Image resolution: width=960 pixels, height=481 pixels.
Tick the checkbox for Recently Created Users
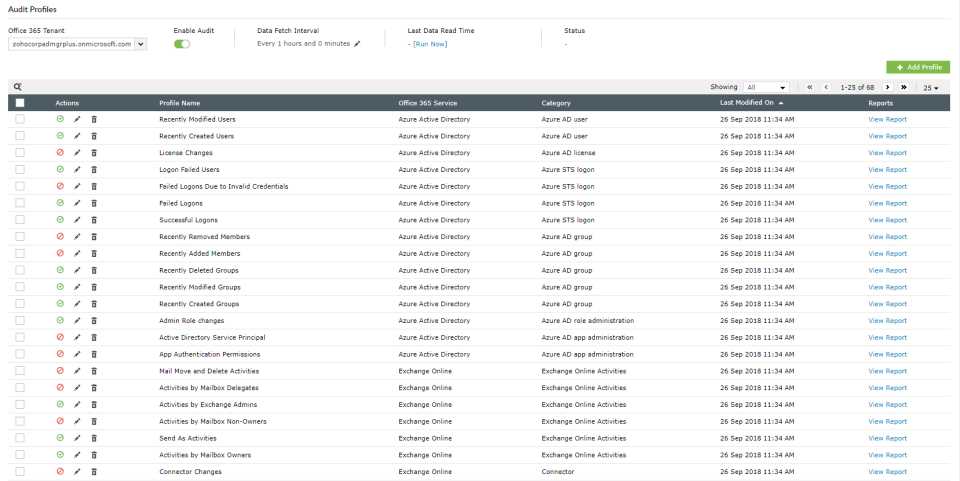(20, 136)
